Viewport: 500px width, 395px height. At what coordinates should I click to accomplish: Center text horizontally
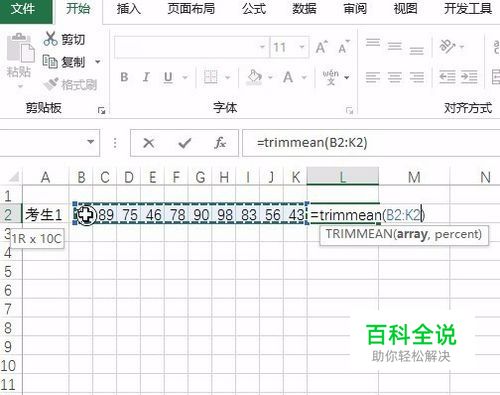395,77
